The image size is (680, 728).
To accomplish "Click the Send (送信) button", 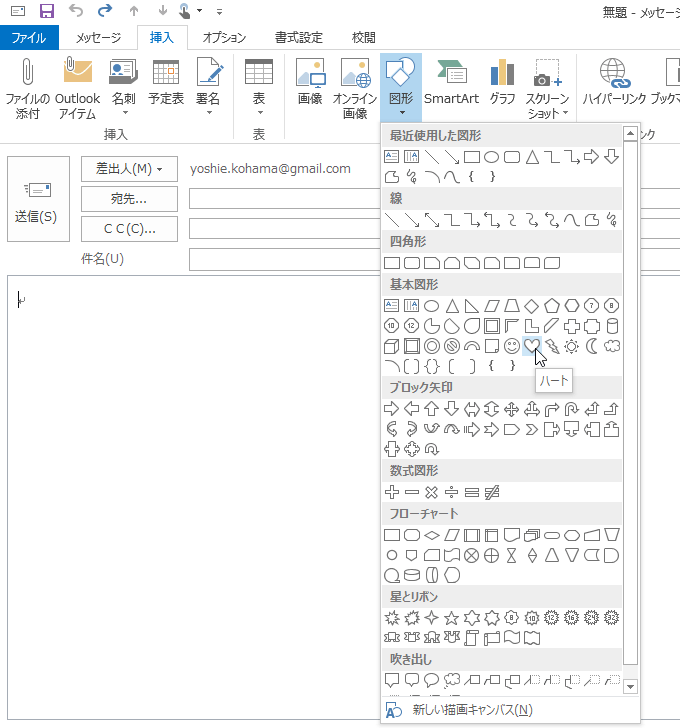I will tap(39, 199).
